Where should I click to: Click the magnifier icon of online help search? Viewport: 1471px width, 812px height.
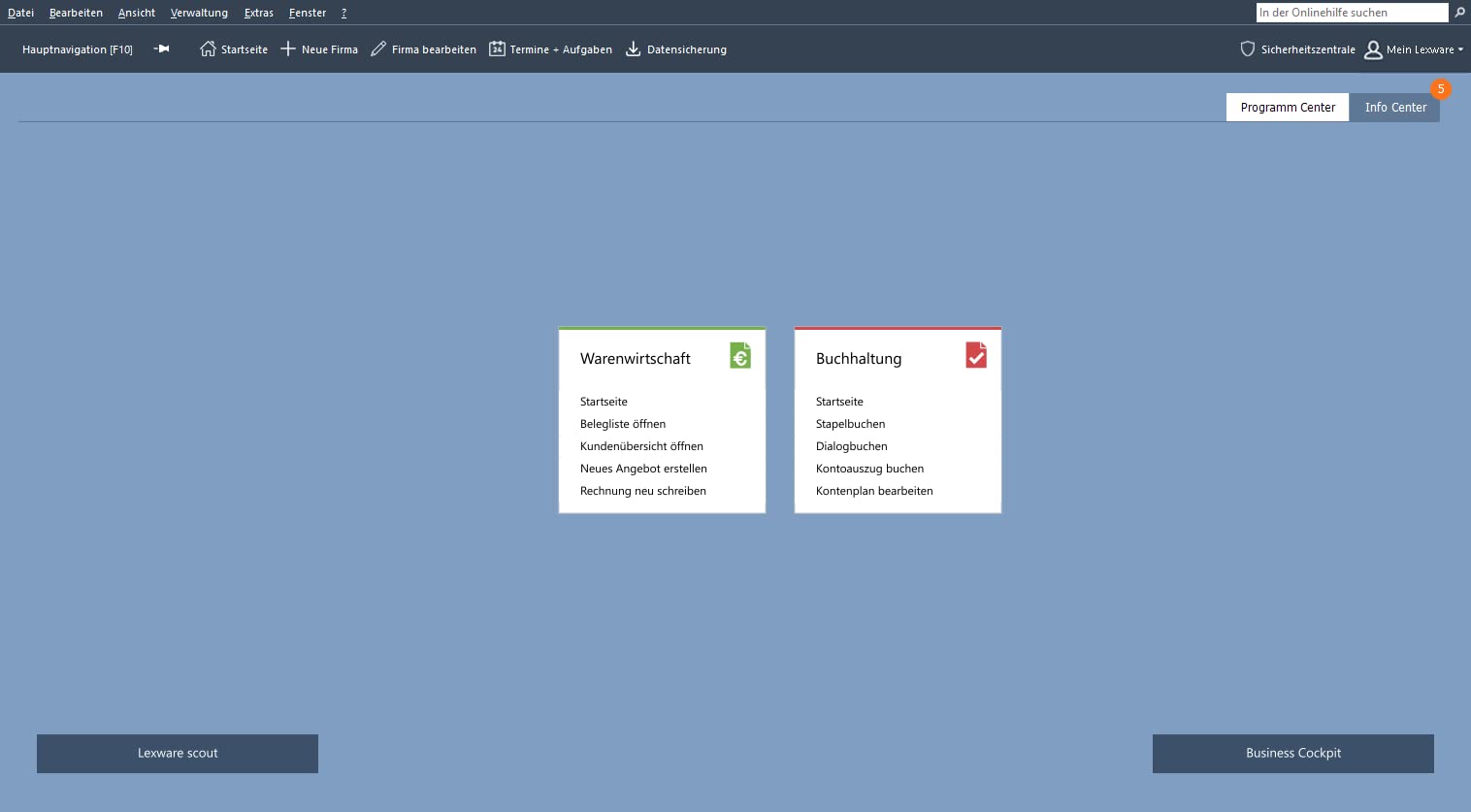tap(1459, 13)
